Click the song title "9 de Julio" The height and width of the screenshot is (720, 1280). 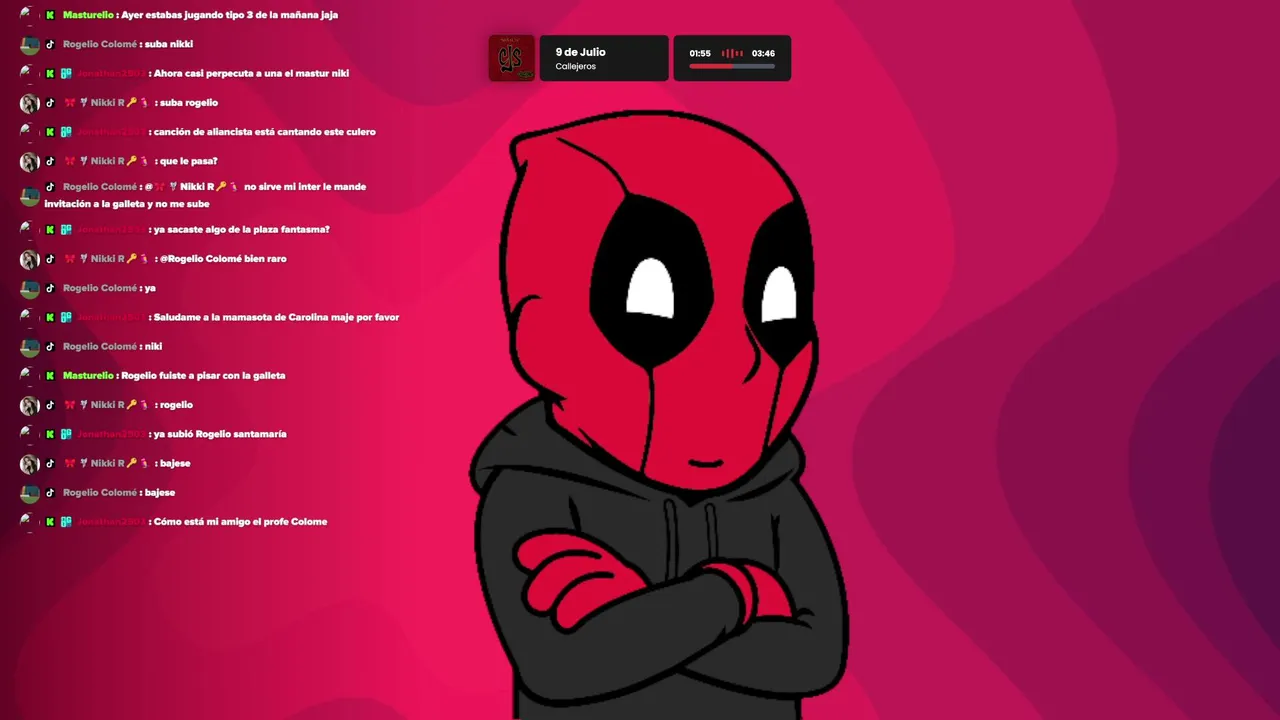[581, 52]
